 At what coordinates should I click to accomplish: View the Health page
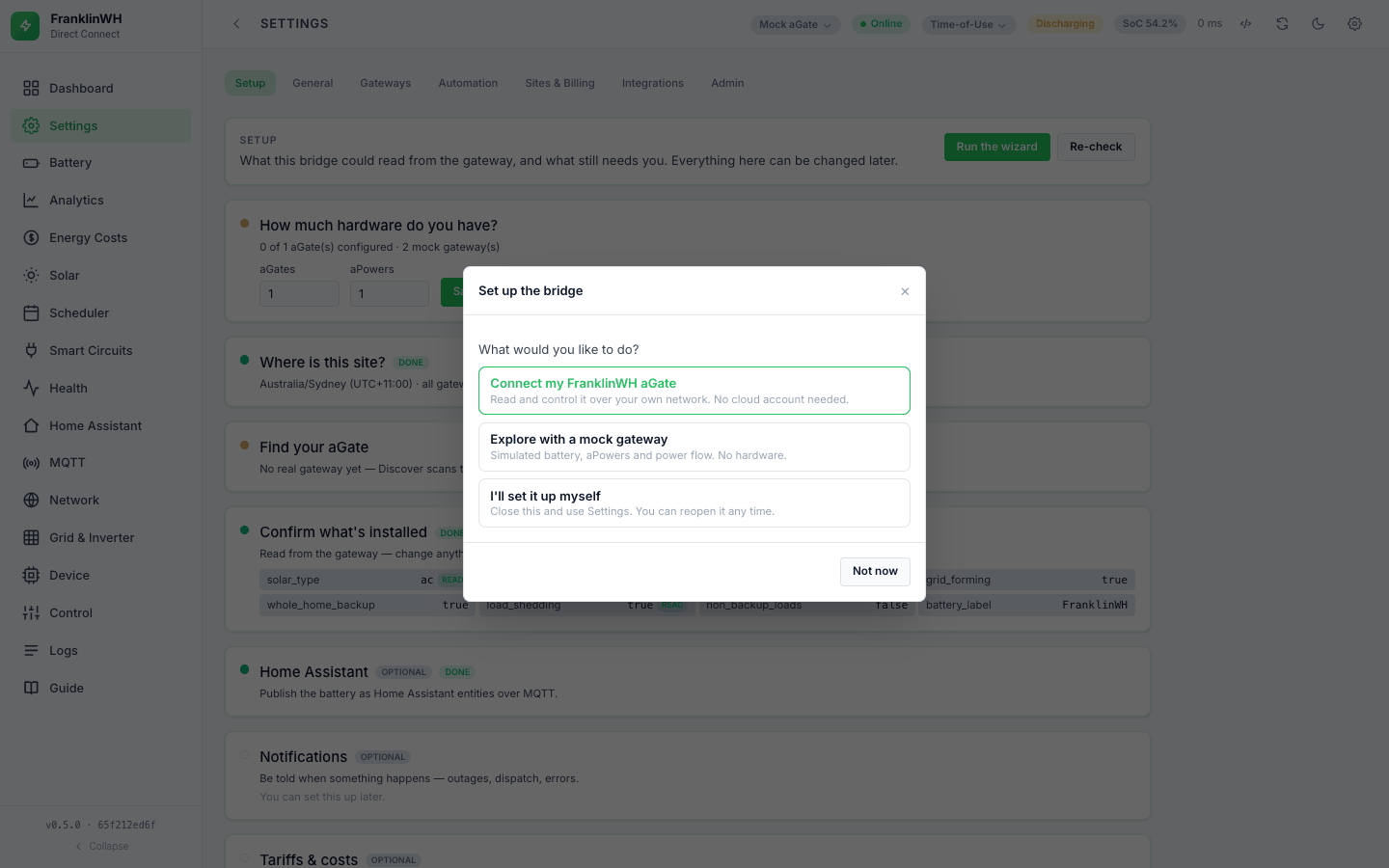pyautogui.click(x=100, y=389)
